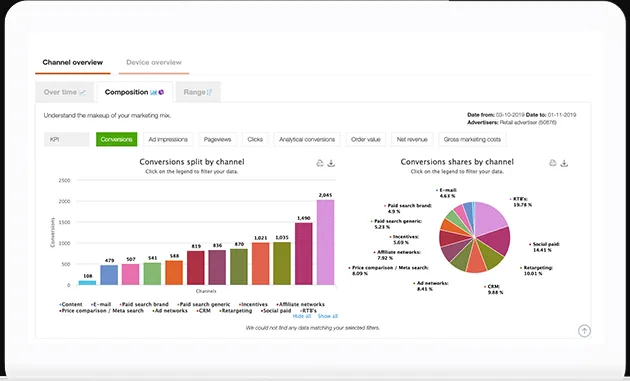The image size is (630, 381).
Task: Click the Retargeting 10.01 % pie label
Action: click(536, 270)
